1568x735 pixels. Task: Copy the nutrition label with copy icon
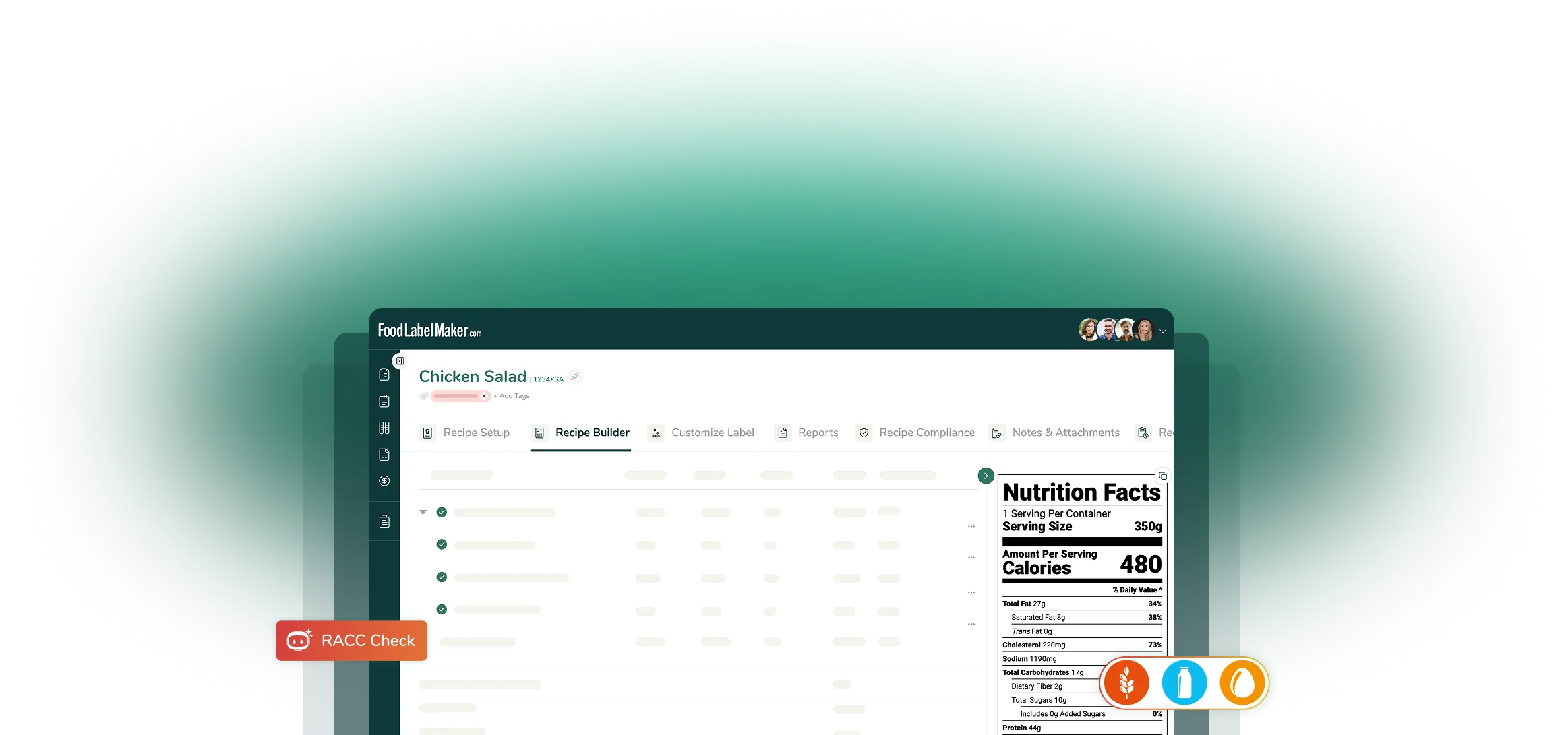point(1162,476)
